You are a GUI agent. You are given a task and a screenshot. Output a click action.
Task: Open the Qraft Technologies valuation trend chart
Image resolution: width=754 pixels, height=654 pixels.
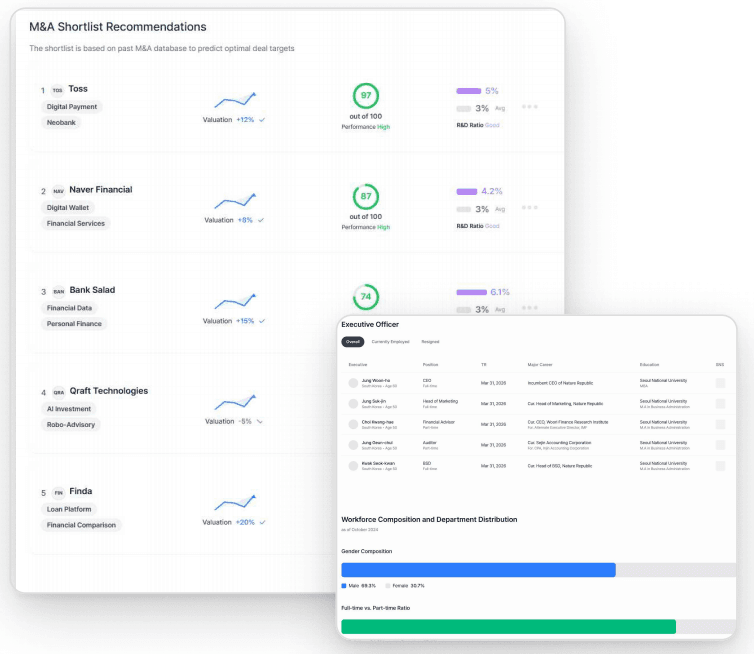click(235, 402)
